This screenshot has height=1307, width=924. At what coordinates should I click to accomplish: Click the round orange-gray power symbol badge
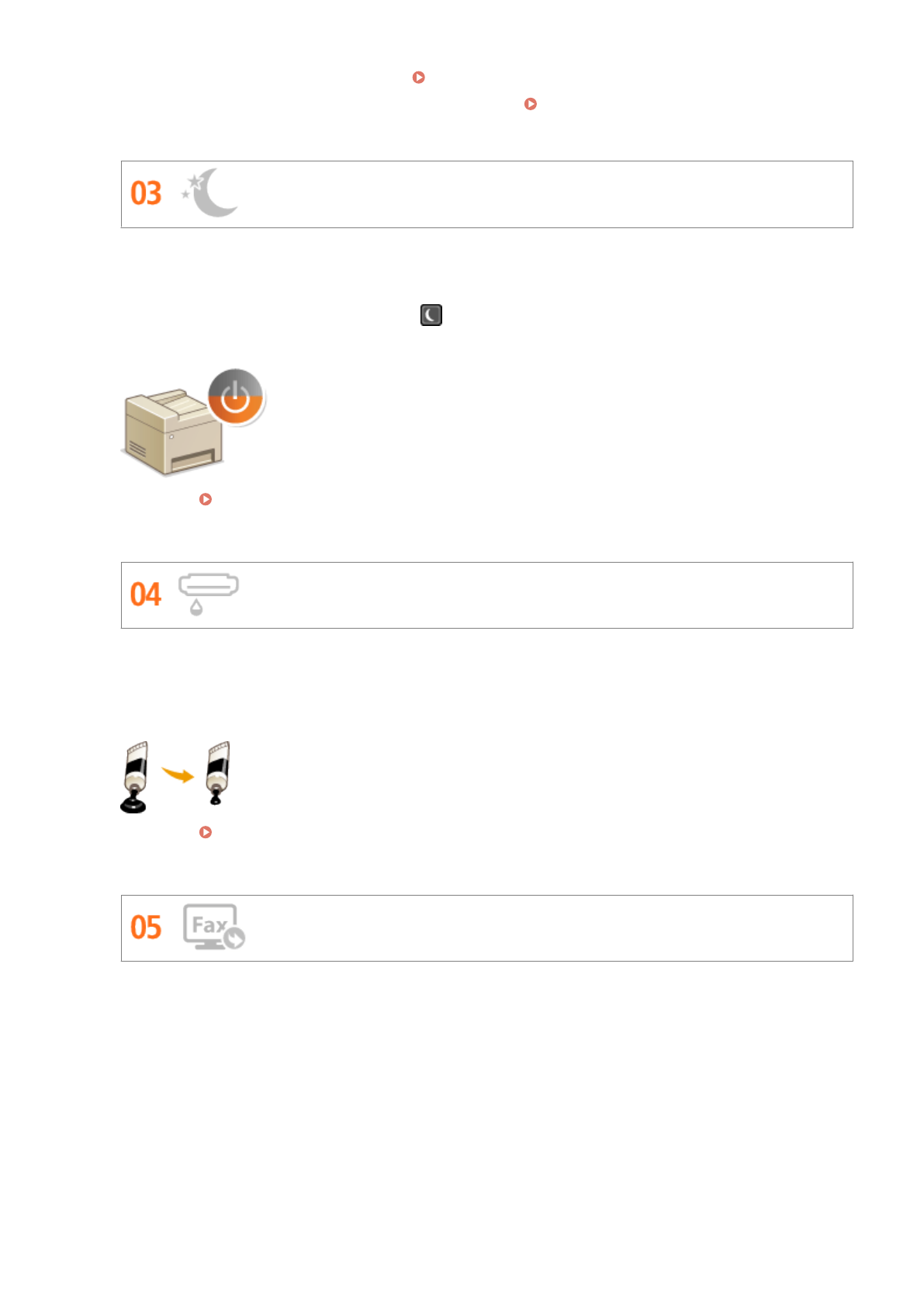tap(236, 397)
